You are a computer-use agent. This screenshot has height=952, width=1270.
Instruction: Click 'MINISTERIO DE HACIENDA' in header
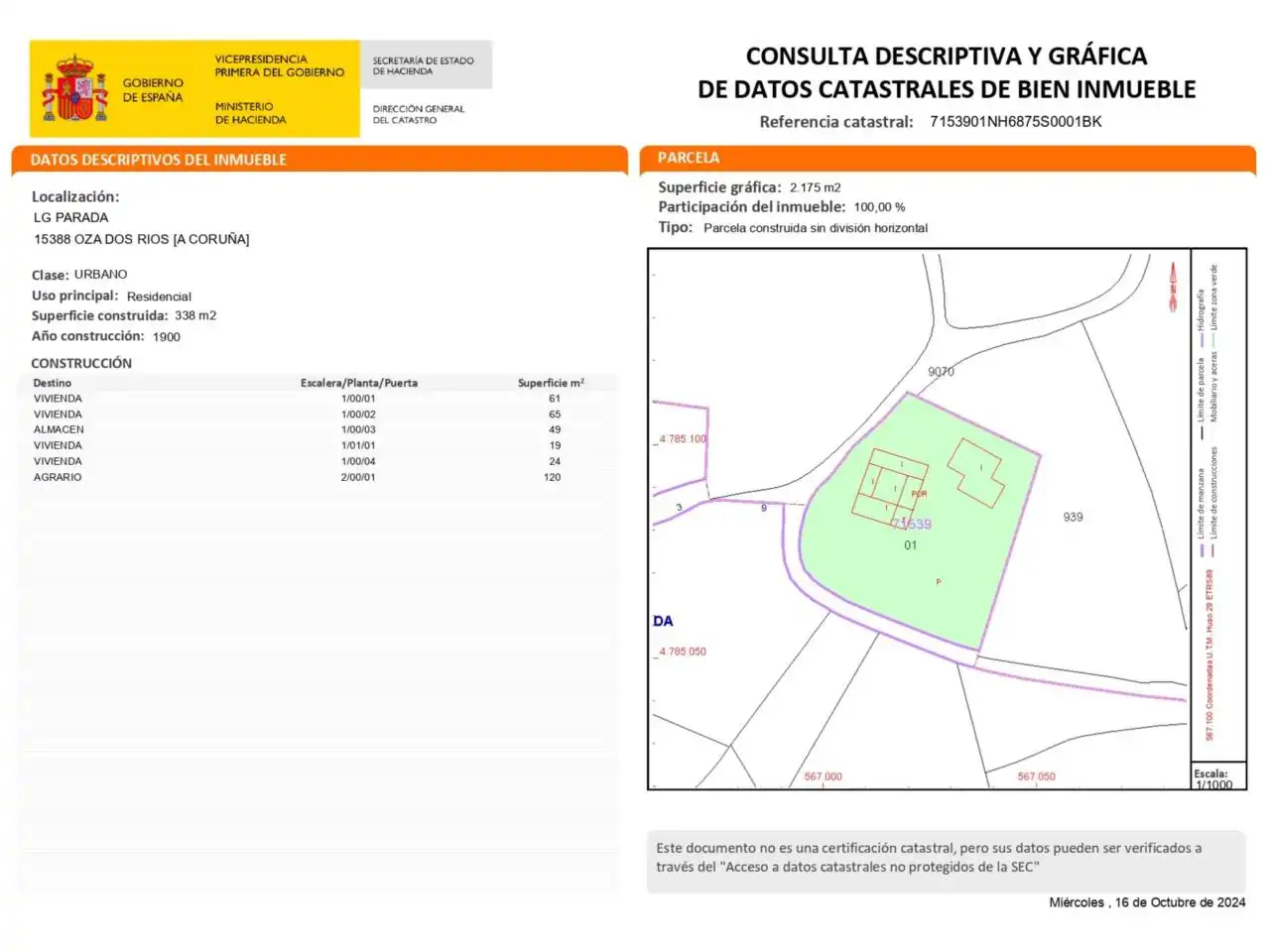[250, 113]
